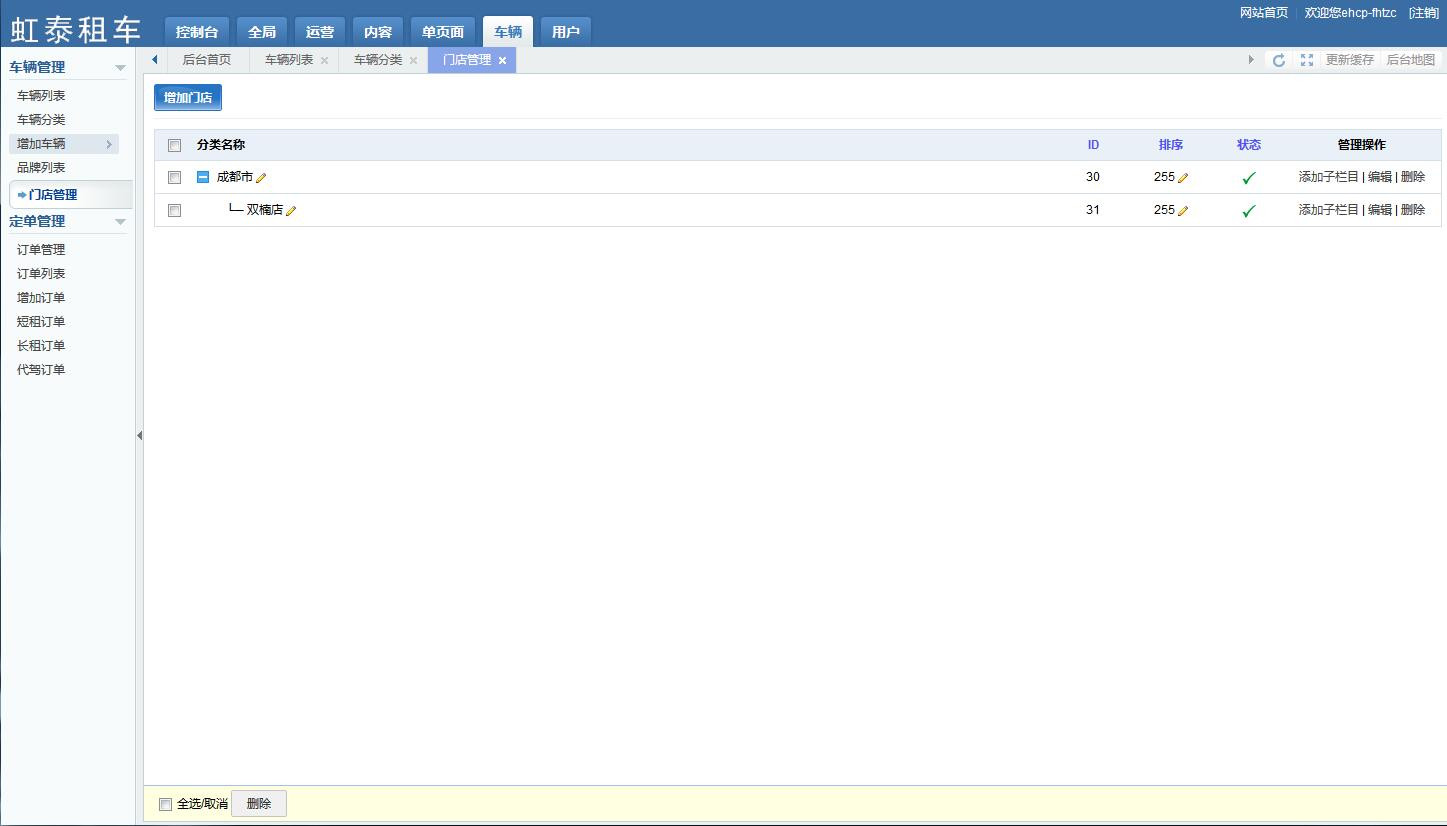
Task: Switch to the 车辆分类 tab
Action: click(x=377, y=60)
